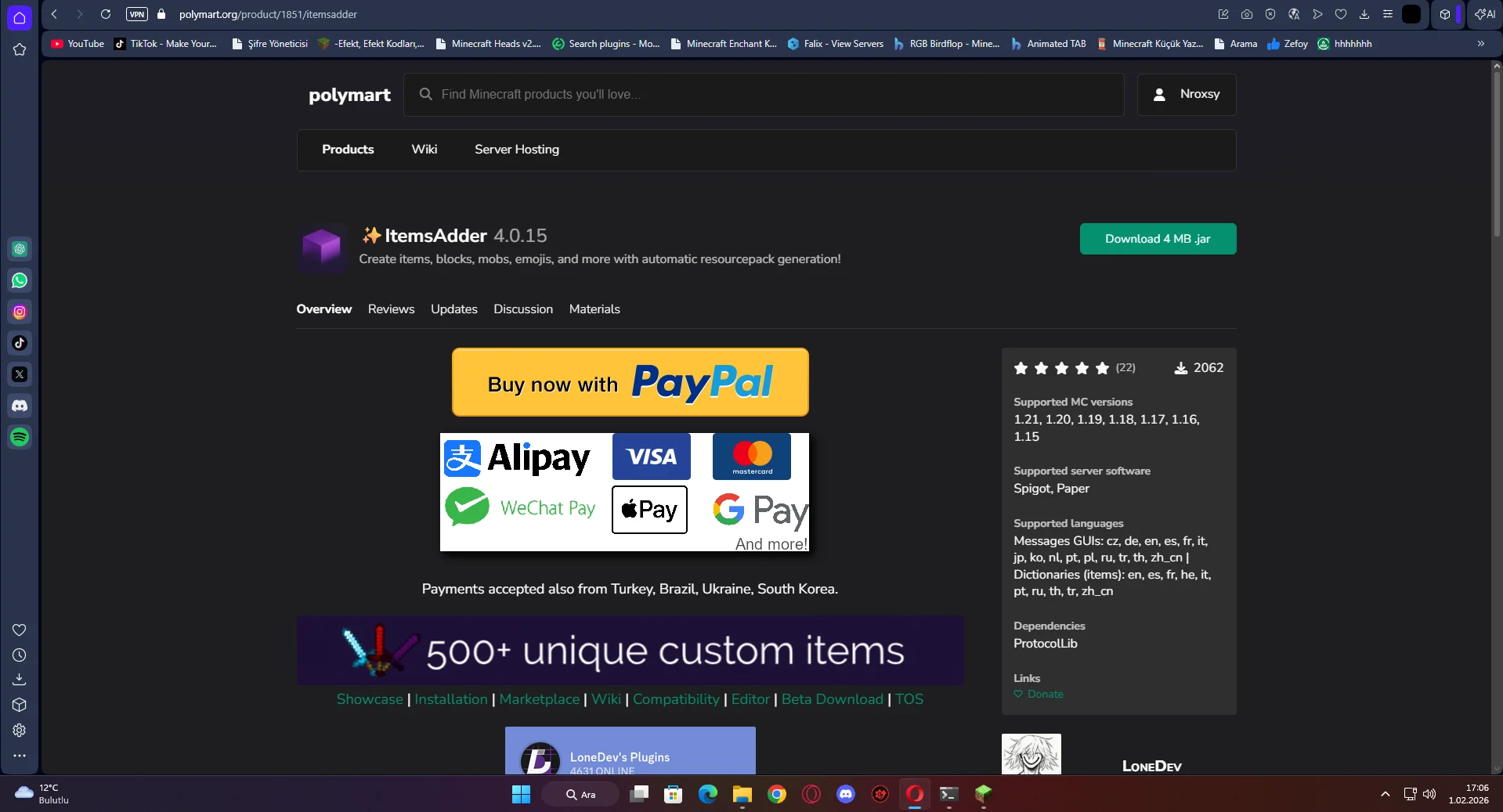Reload the current page

pyautogui.click(x=106, y=14)
